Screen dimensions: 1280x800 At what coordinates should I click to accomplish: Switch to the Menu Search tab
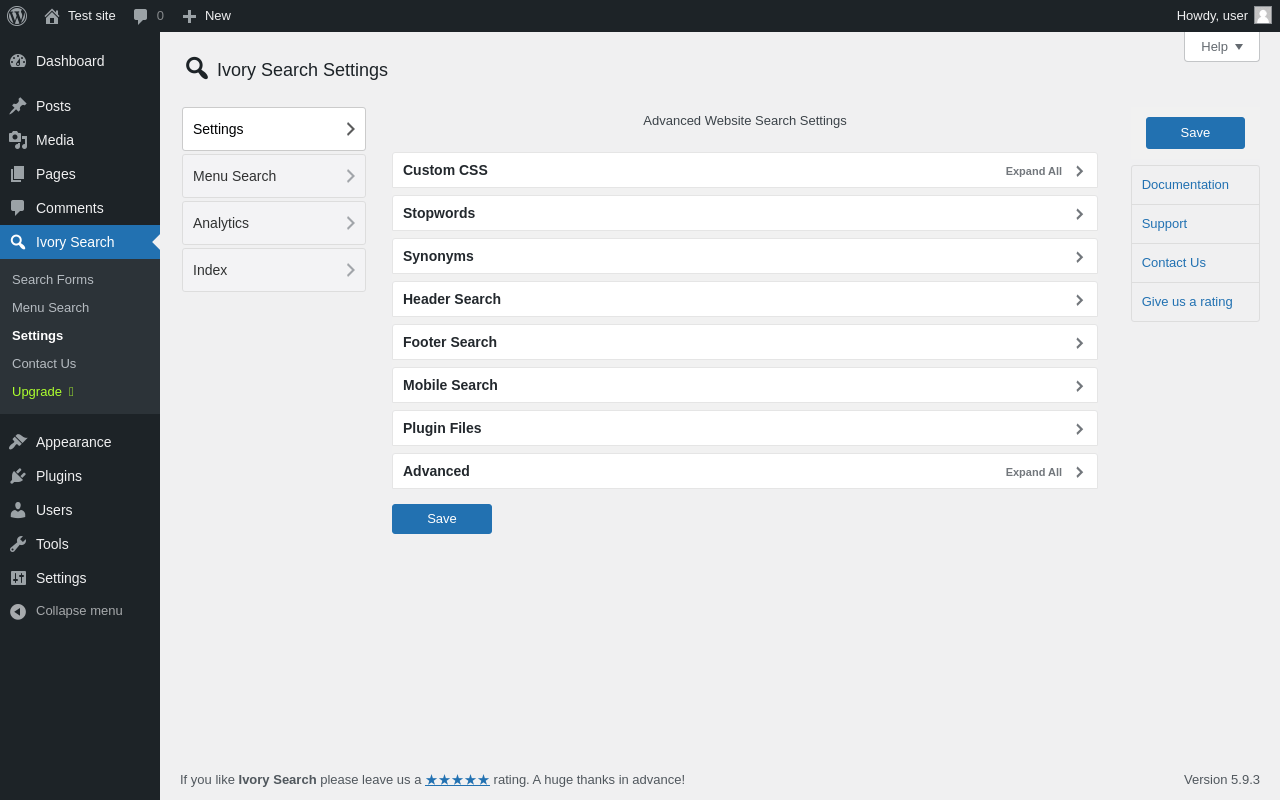pyautogui.click(x=274, y=176)
